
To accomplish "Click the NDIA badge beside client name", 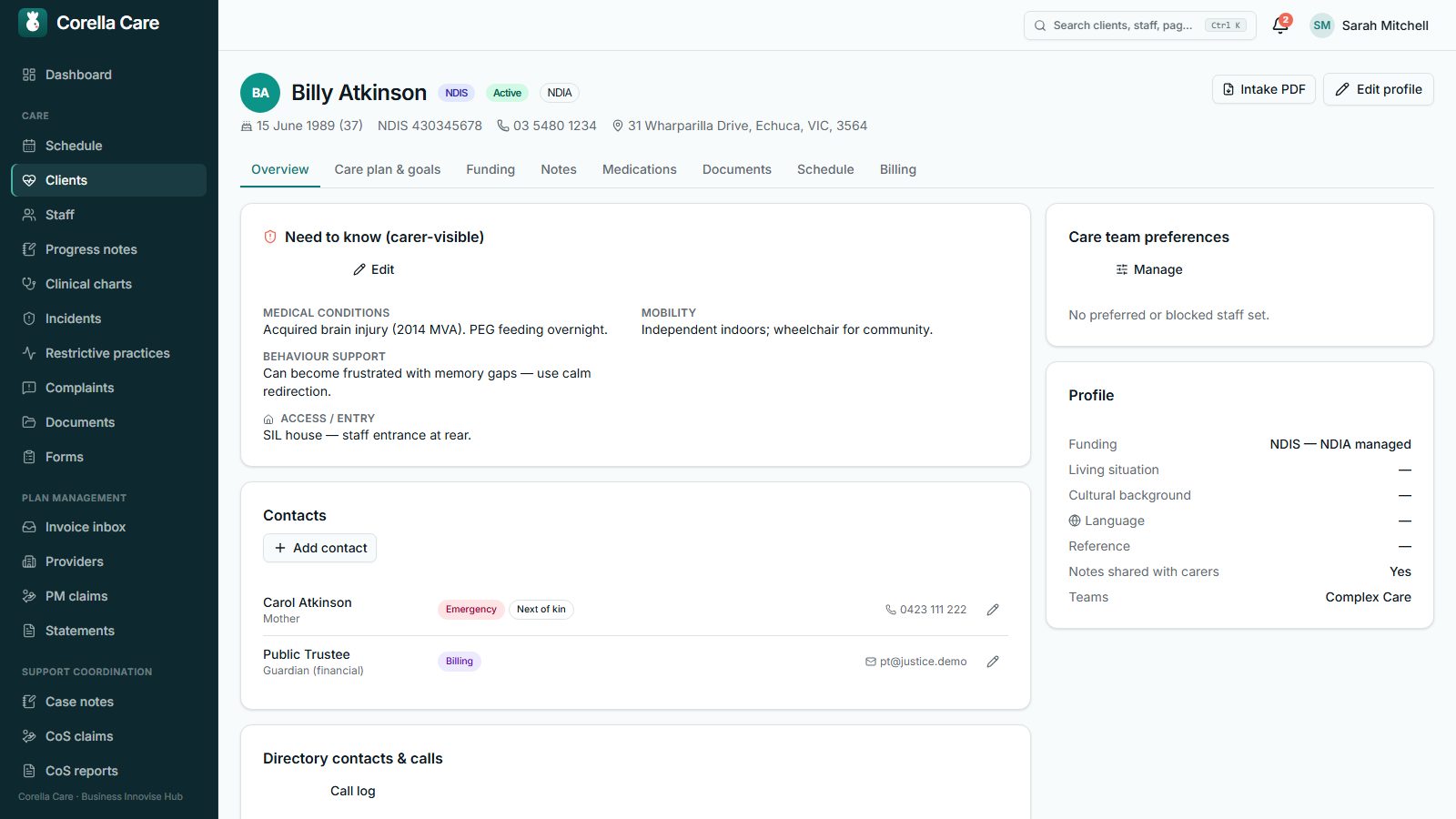I will (x=560, y=93).
